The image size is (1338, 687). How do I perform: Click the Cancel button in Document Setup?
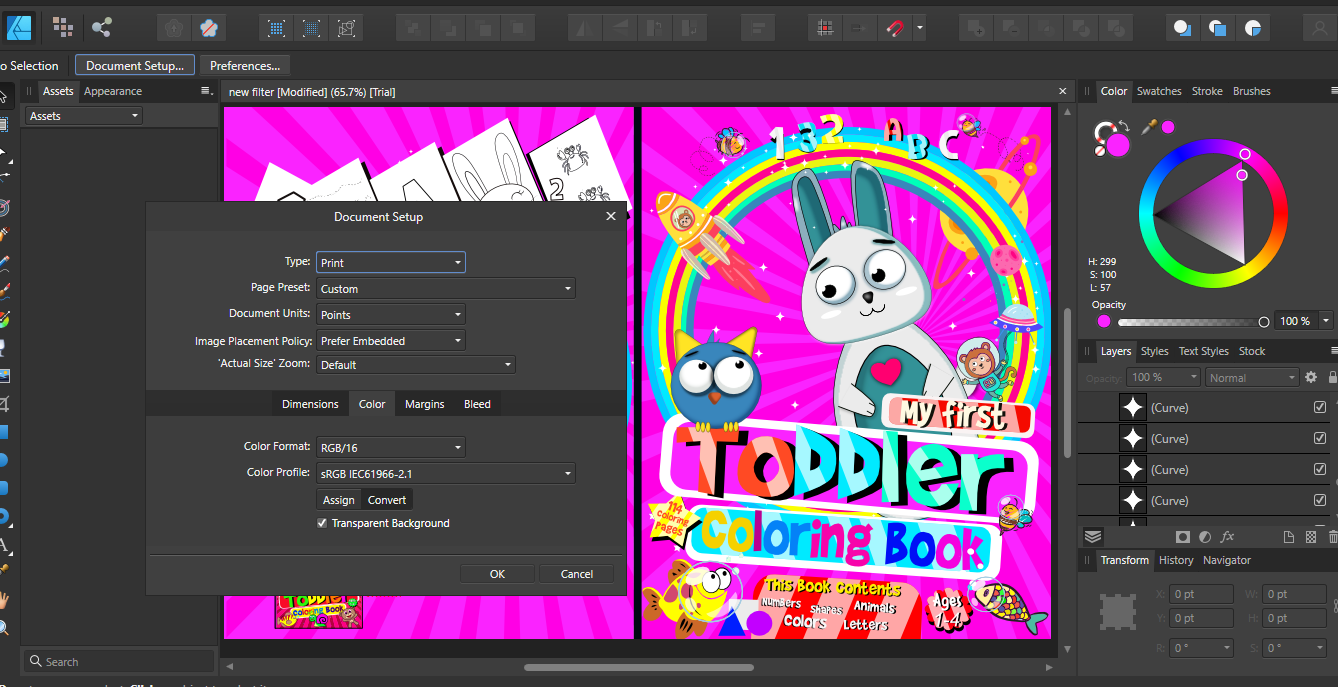click(x=577, y=574)
